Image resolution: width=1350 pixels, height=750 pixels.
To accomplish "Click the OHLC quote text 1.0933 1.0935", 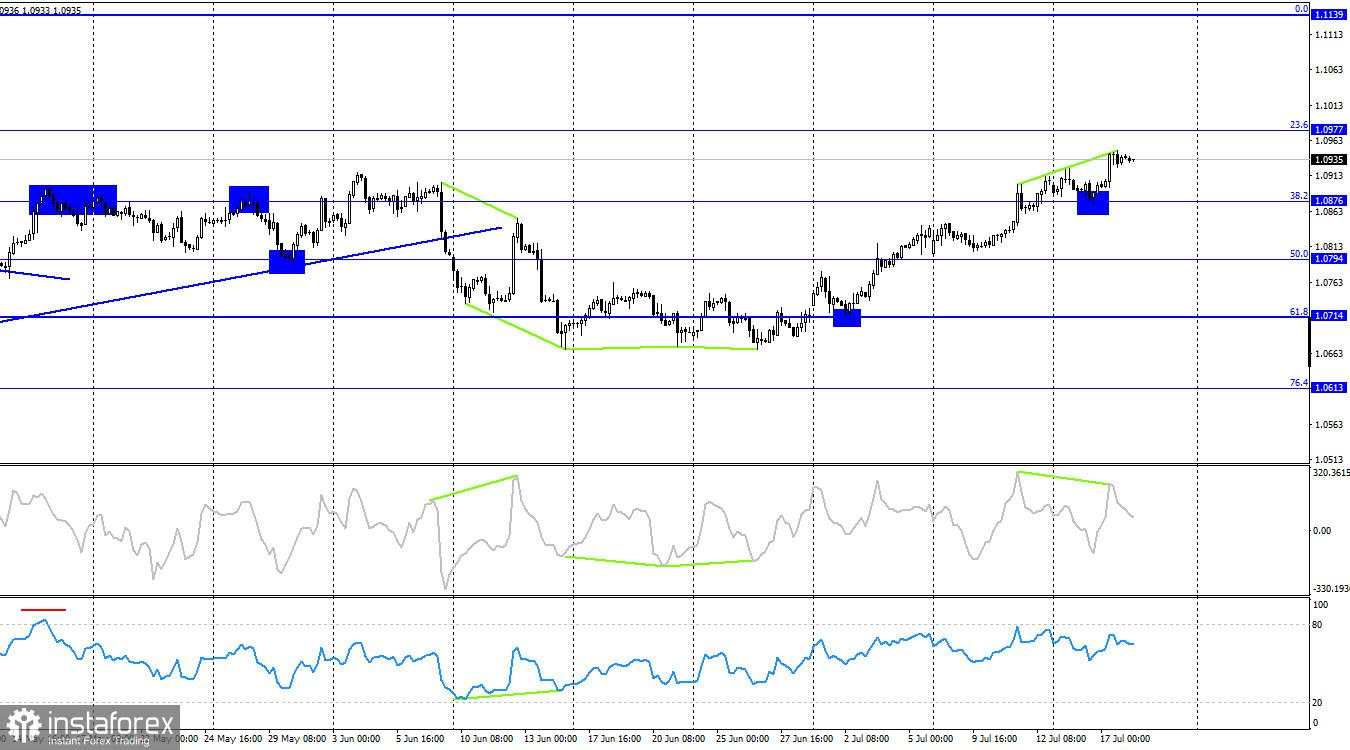I will (x=51, y=10).
